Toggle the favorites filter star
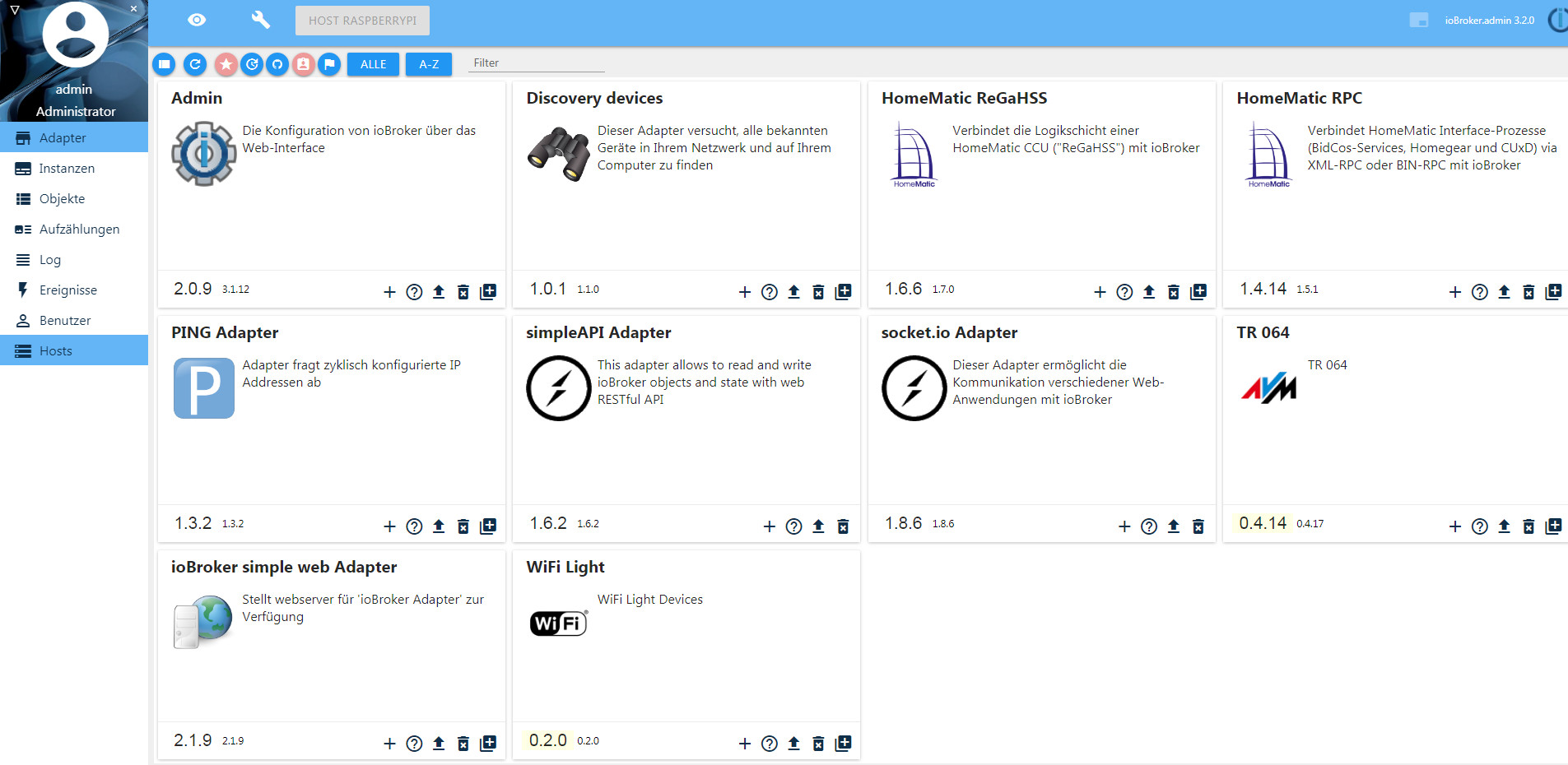The height and width of the screenshot is (765, 1568). (226, 64)
